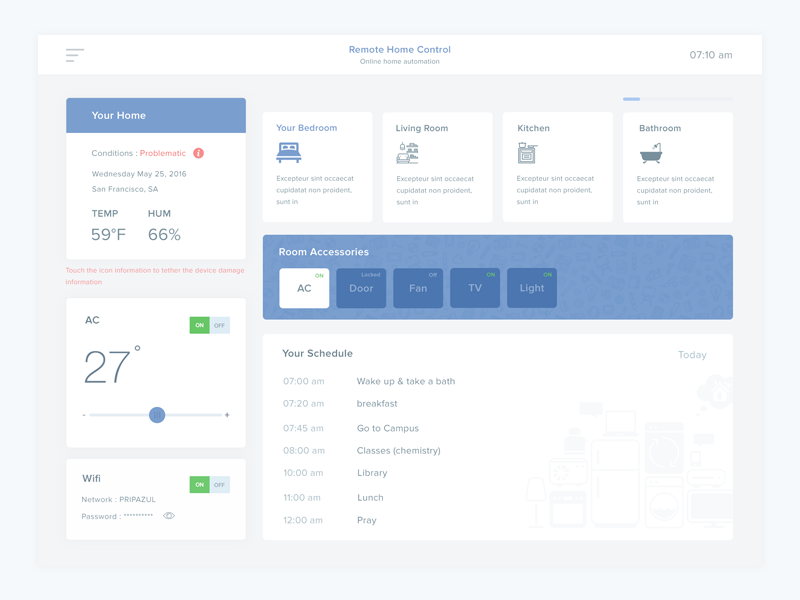The image size is (800, 600).
Task: Select the Fan accessory tile
Action: click(x=418, y=288)
